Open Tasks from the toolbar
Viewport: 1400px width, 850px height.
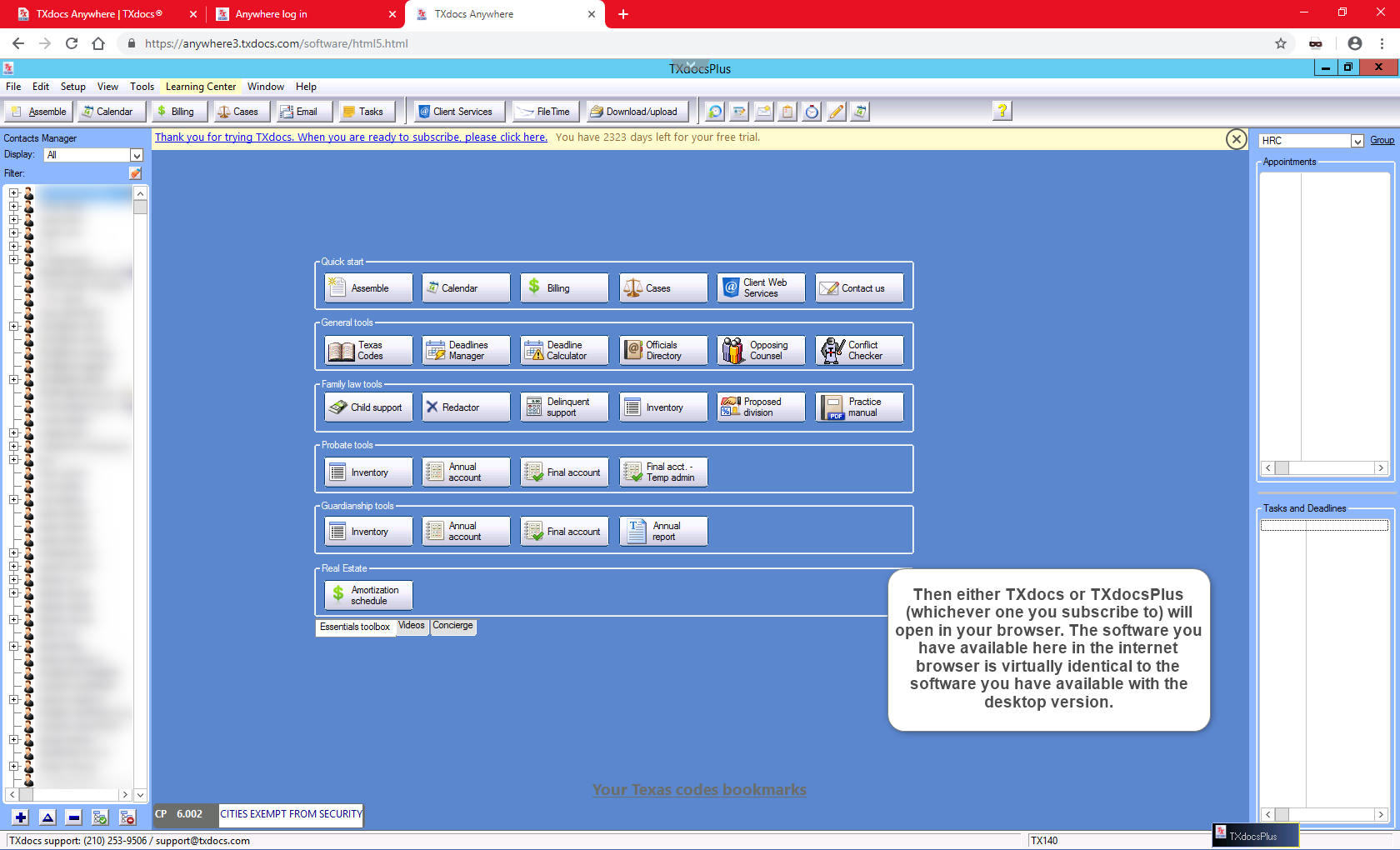(367, 112)
